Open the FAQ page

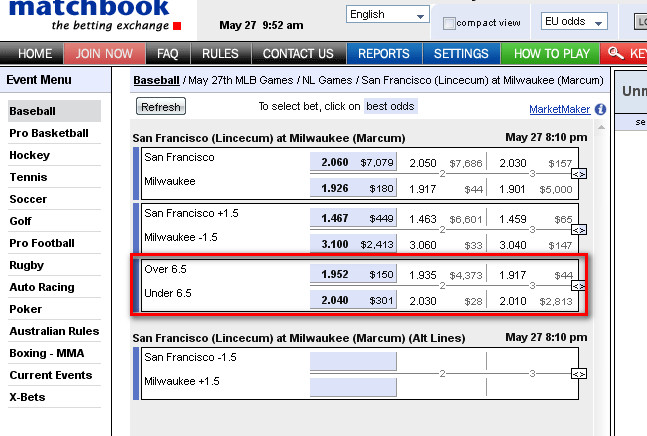point(168,54)
